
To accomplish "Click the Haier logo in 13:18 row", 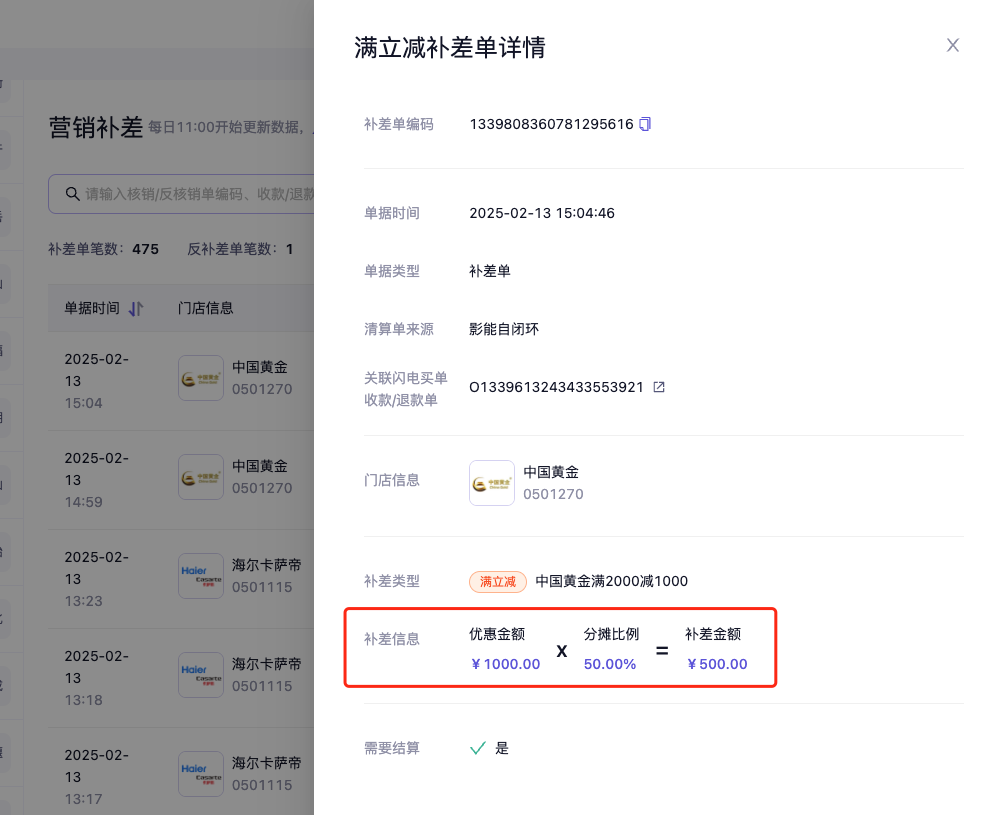I will coord(201,675).
